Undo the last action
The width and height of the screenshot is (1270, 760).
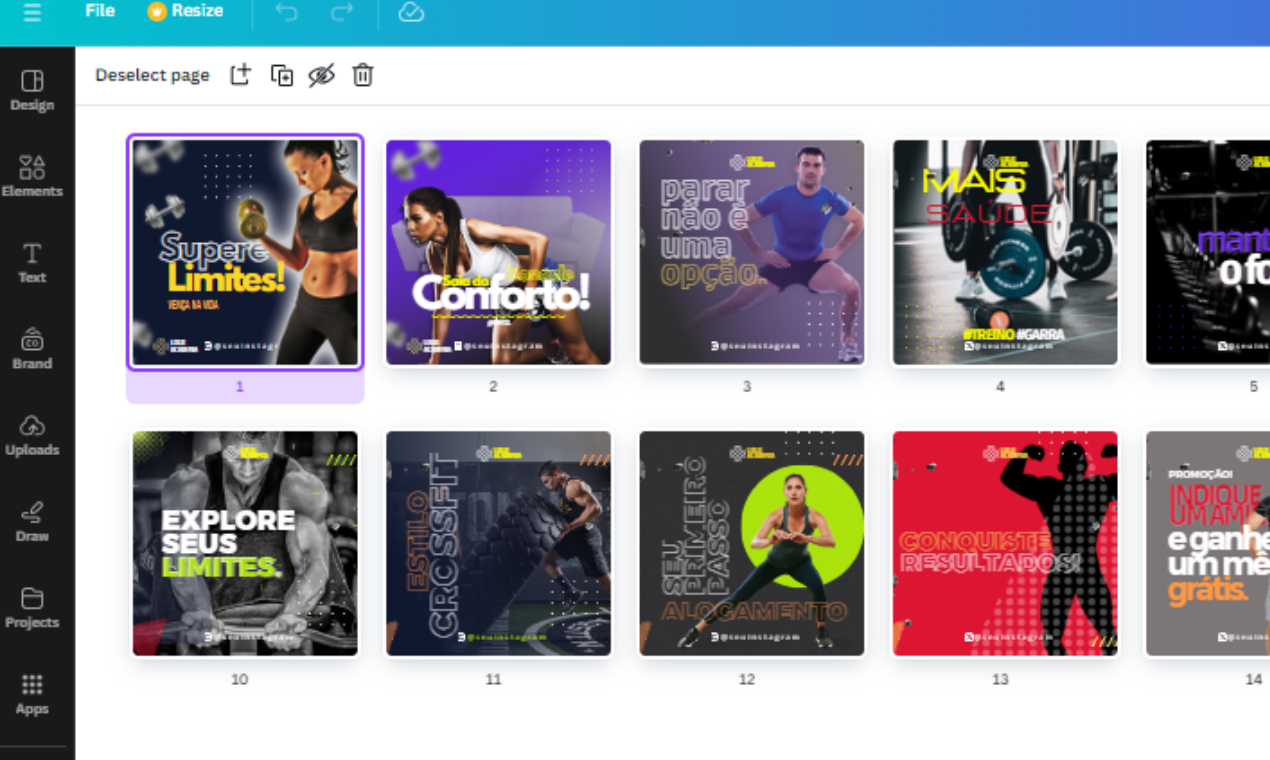(x=286, y=12)
